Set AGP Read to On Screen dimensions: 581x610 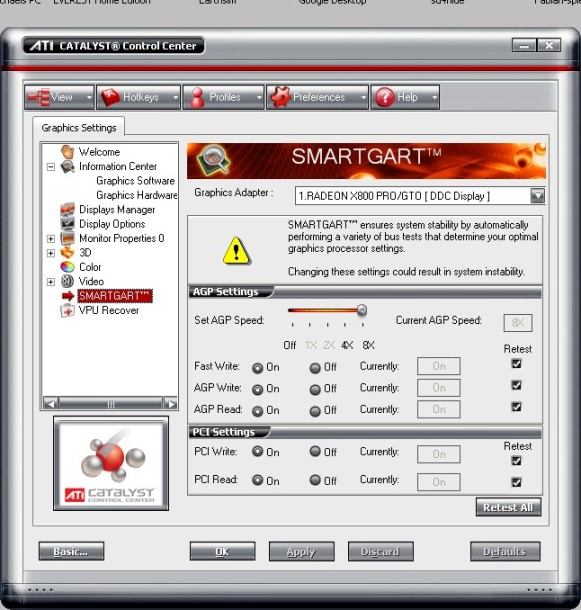tap(257, 411)
